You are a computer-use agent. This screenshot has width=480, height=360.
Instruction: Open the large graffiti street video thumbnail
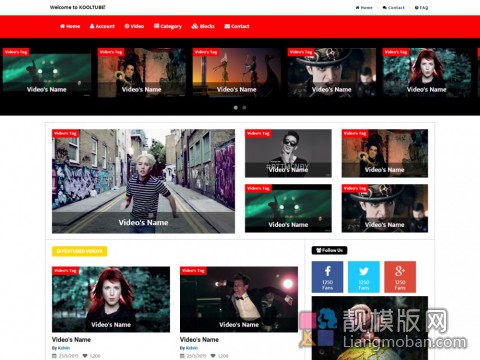click(x=143, y=181)
